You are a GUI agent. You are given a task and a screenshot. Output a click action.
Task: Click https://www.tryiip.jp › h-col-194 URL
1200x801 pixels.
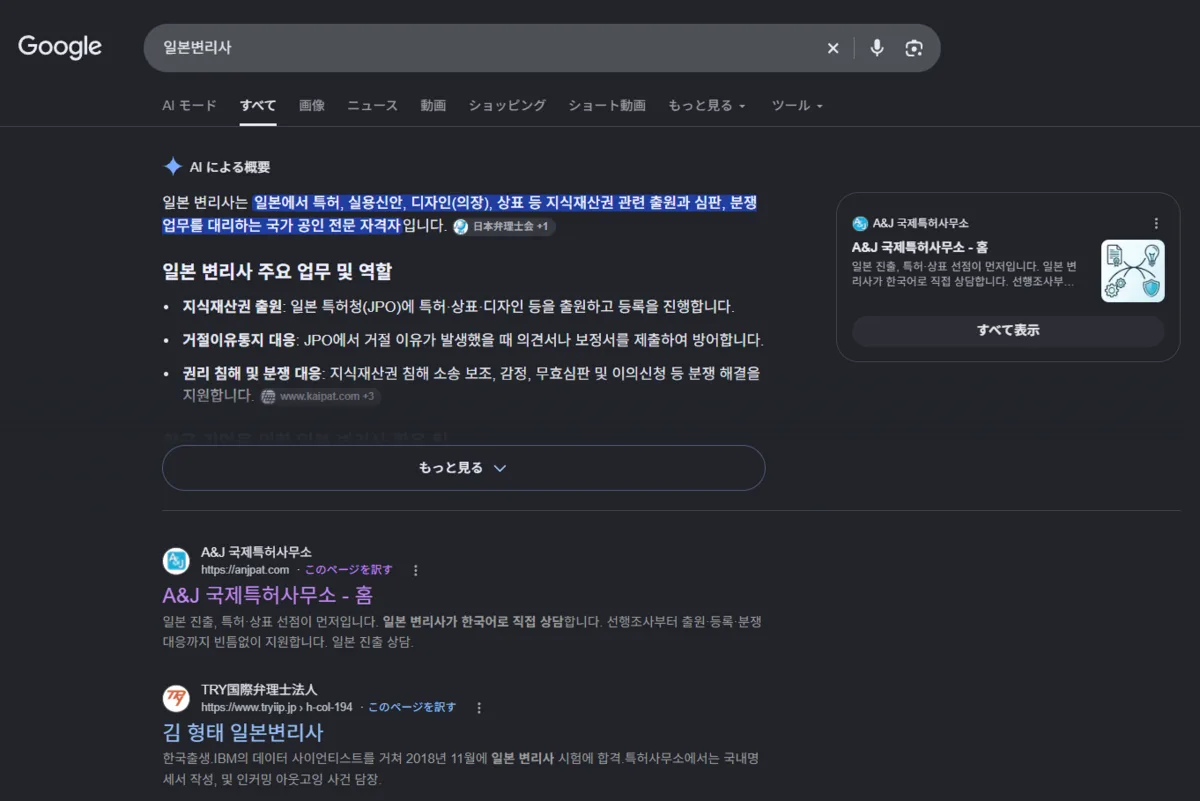277,707
